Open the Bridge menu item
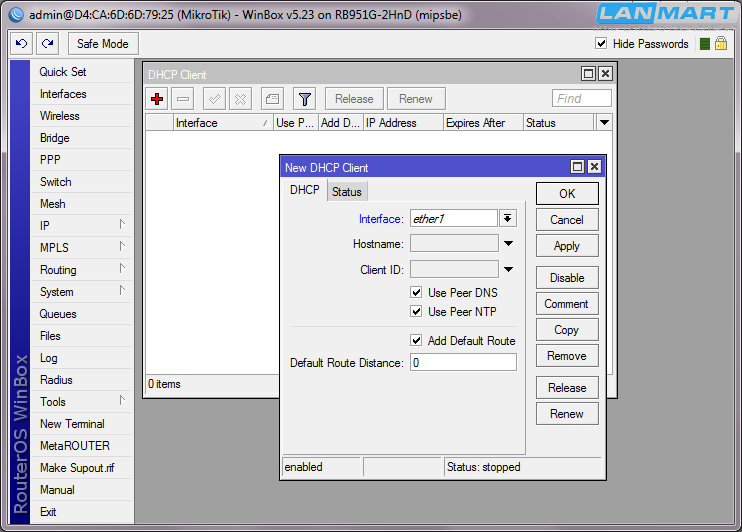Image resolution: width=742 pixels, height=532 pixels. pos(81,138)
